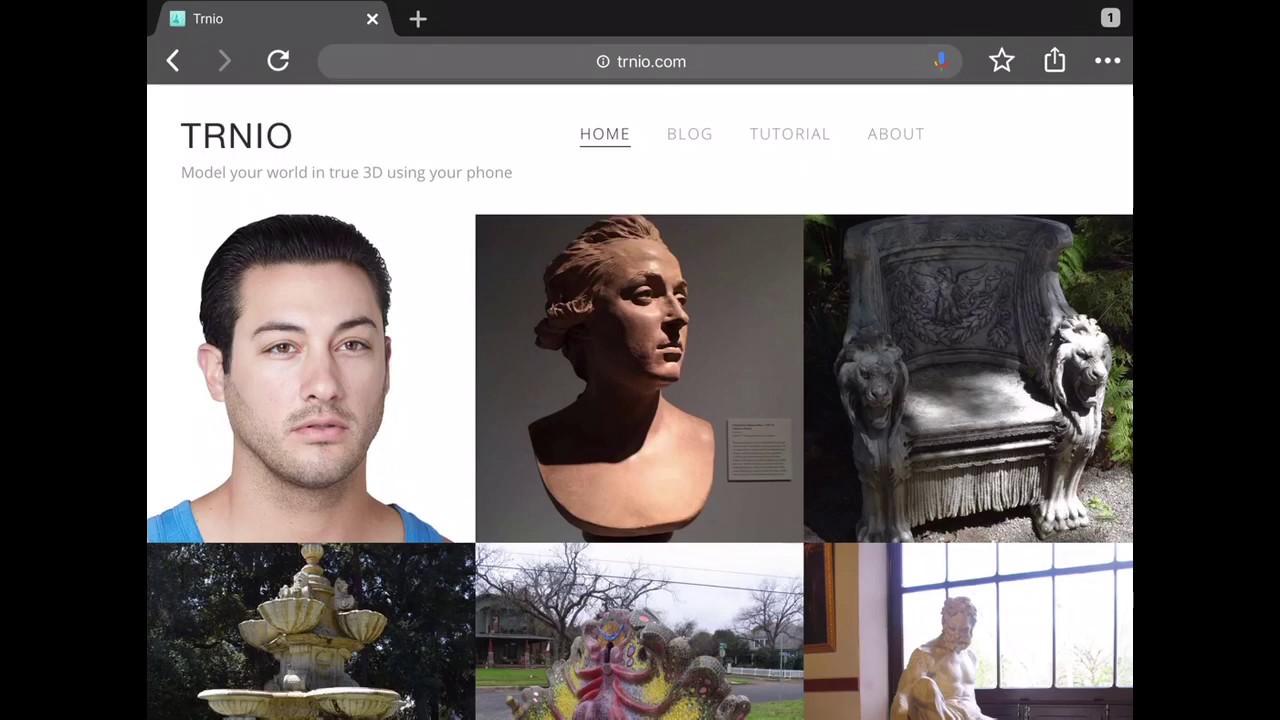Screen dimensions: 1280x720
Task: Click the TRNIO site logo
Action: click(236, 136)
